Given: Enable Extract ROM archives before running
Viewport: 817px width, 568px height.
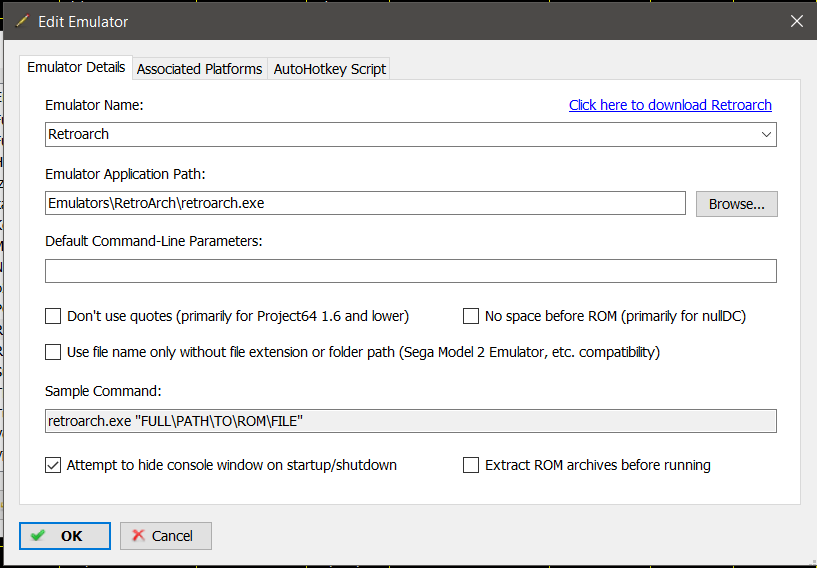Looking at the screenshot, I should pos(471,465).
